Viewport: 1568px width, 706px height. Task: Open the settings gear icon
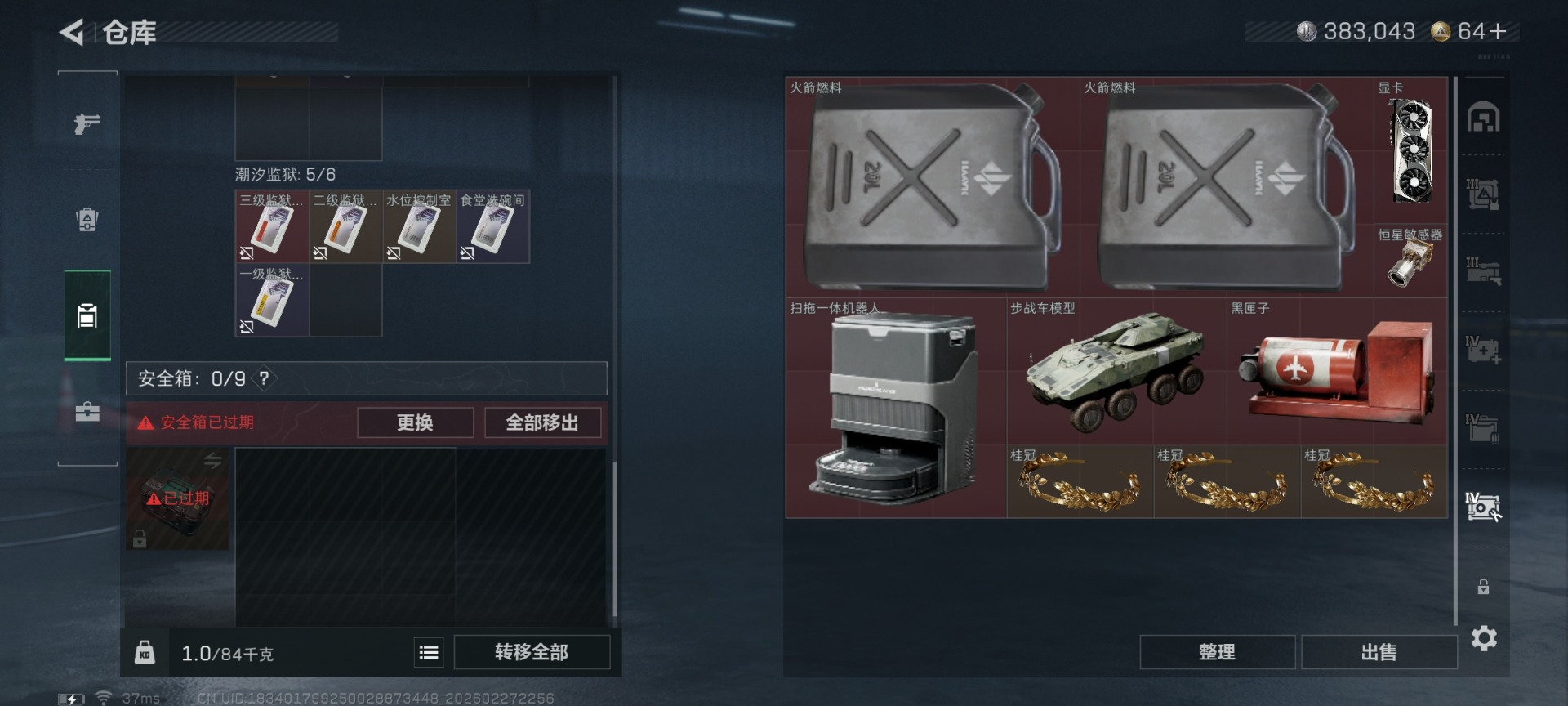point(1484,638)
